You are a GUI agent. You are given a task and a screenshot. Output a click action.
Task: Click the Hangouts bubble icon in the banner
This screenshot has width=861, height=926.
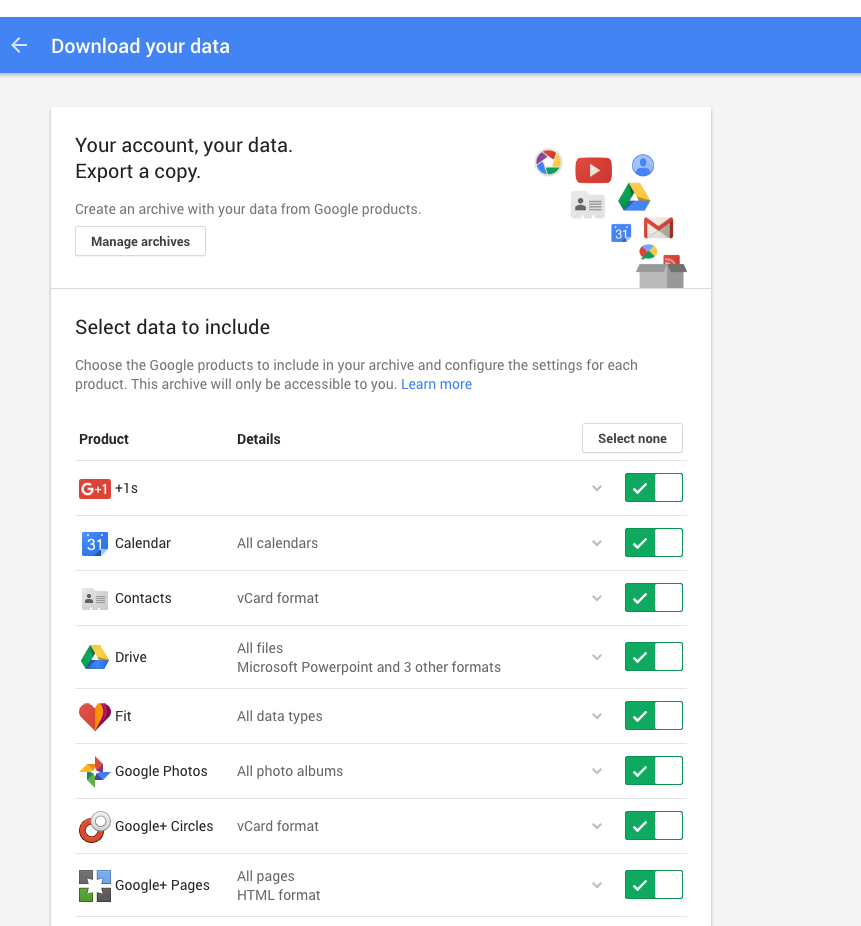[648, 252]
